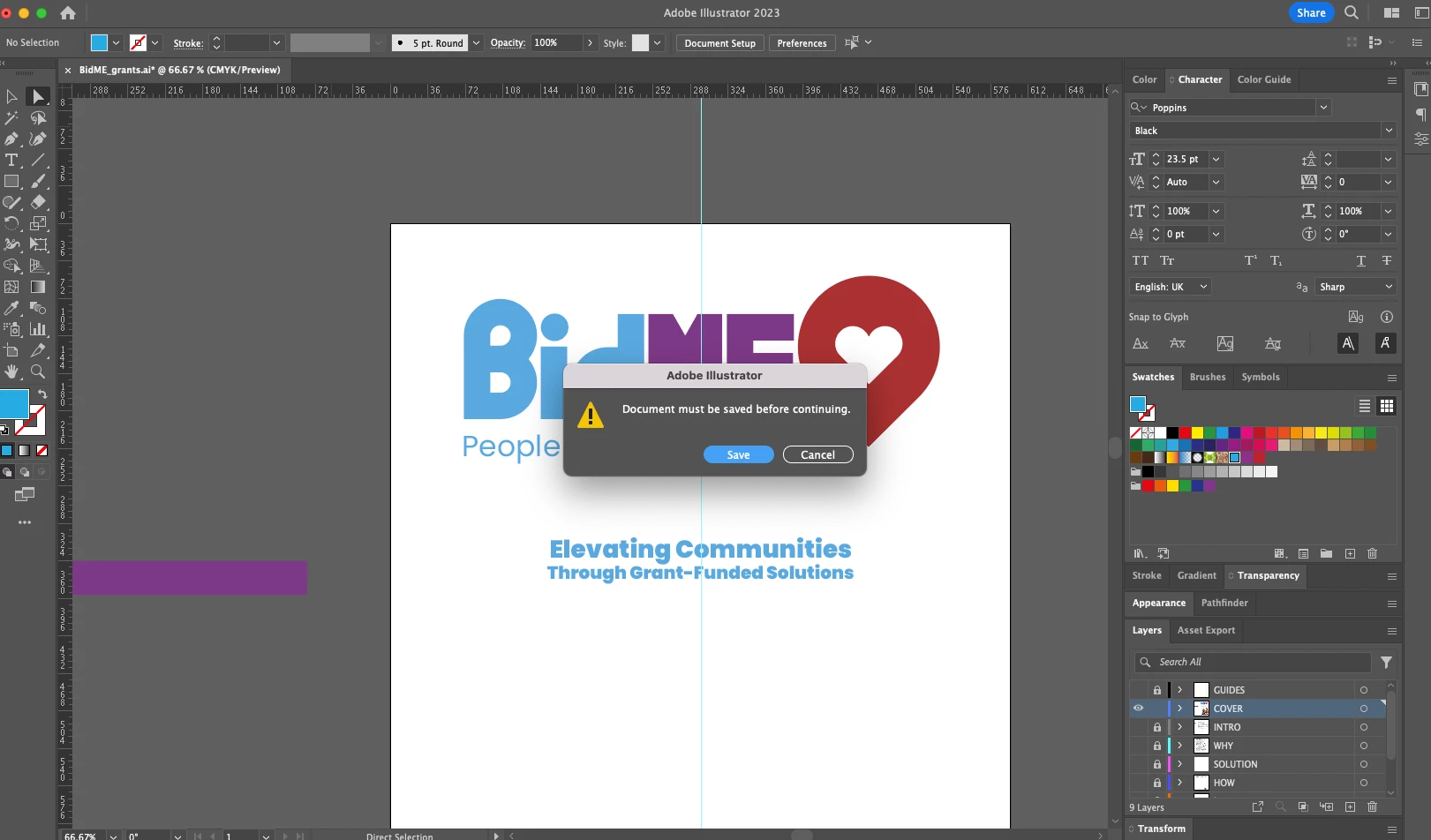Switch to the Color Guide tab
Viewport: 1431px width, 840px height.
coord(1264,79)
